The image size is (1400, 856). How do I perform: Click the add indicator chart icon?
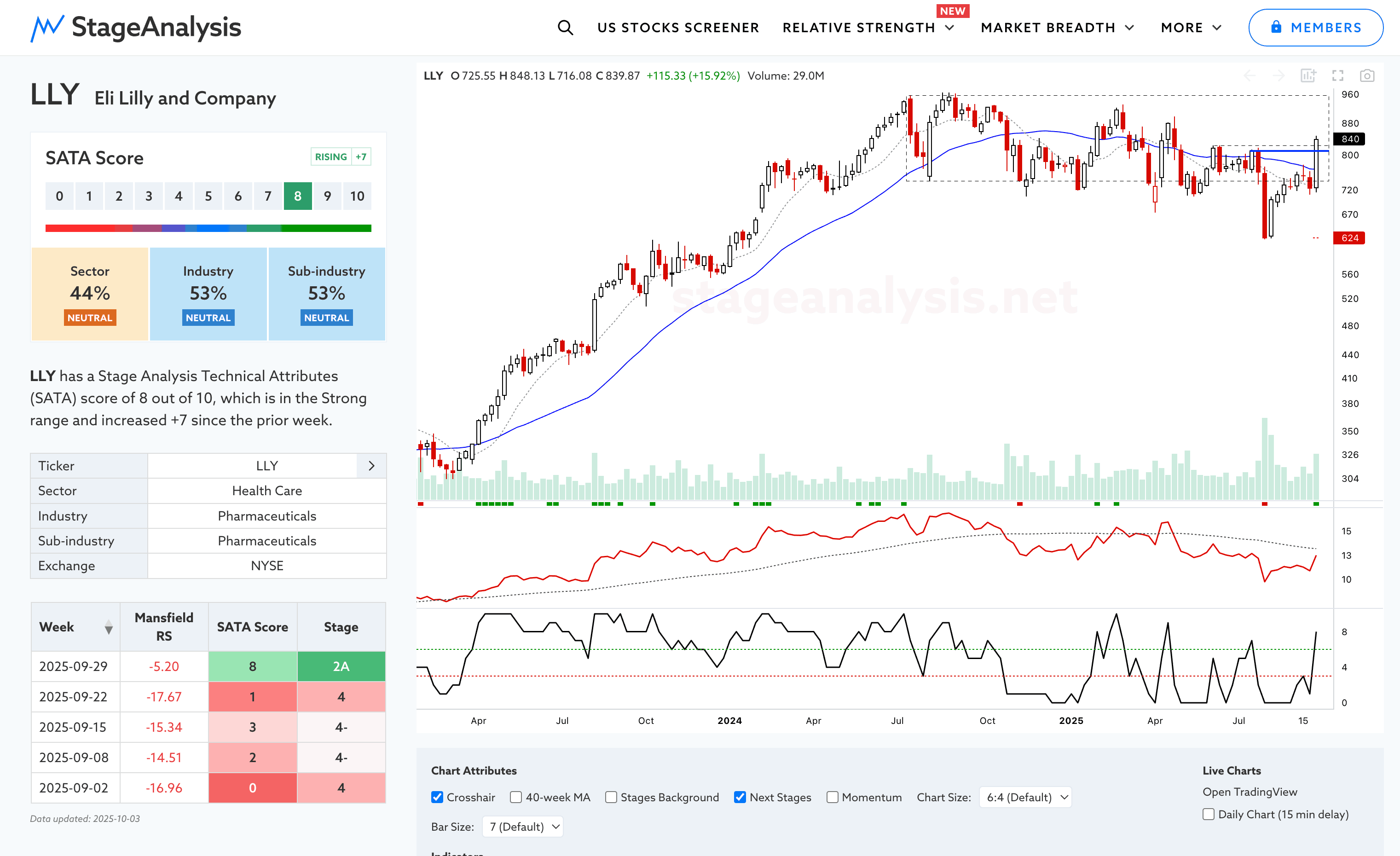pos(1308,75)
